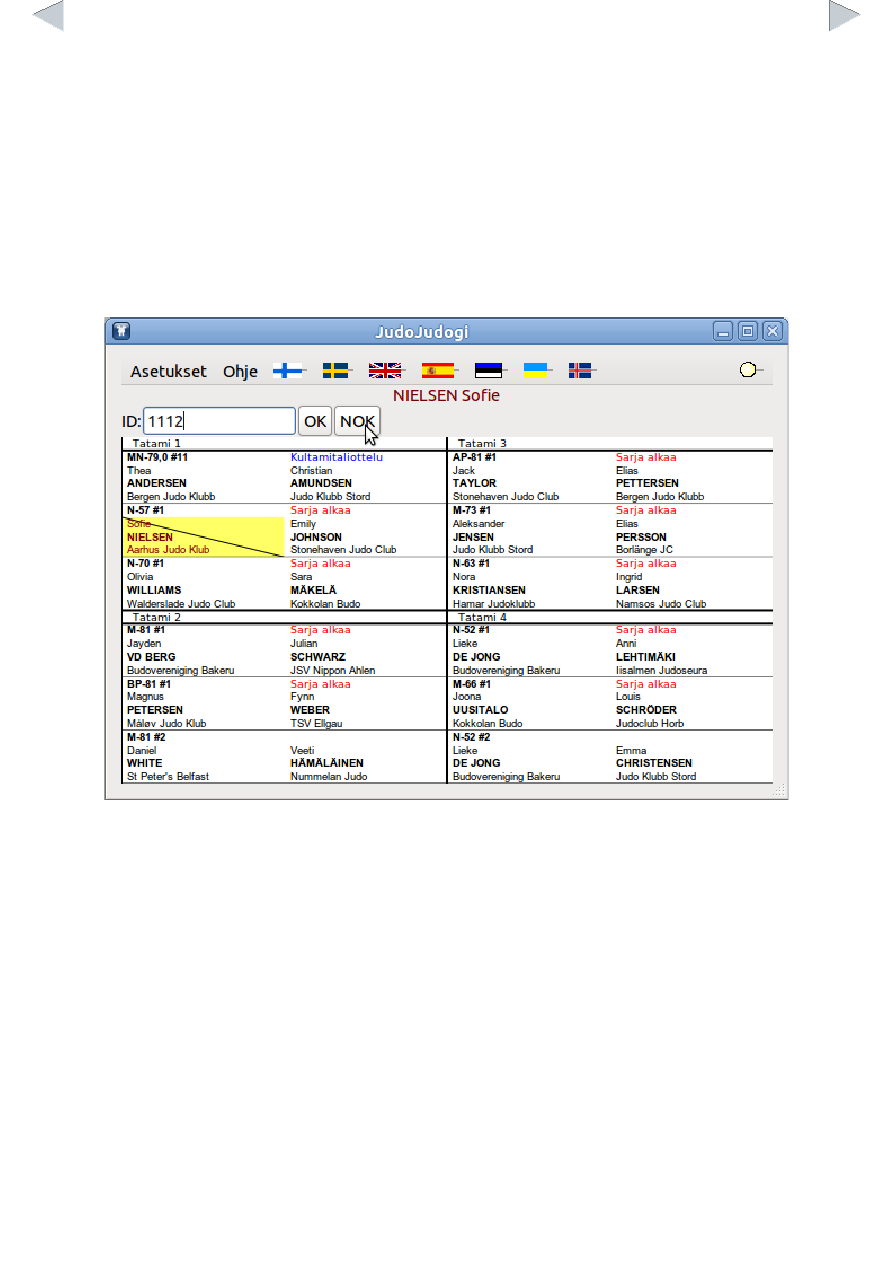Select competitor WEBER
The width and height of the screenshot is (893, 1263).
tap(310, 710)
